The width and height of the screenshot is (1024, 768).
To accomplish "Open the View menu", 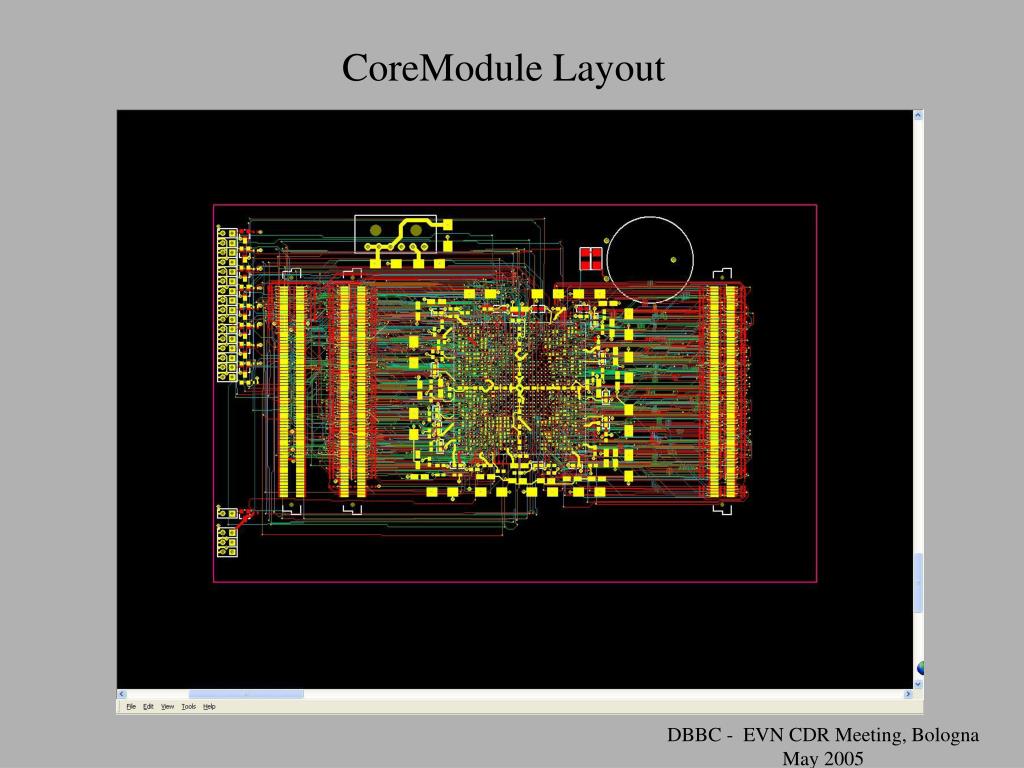I will 167,707.
